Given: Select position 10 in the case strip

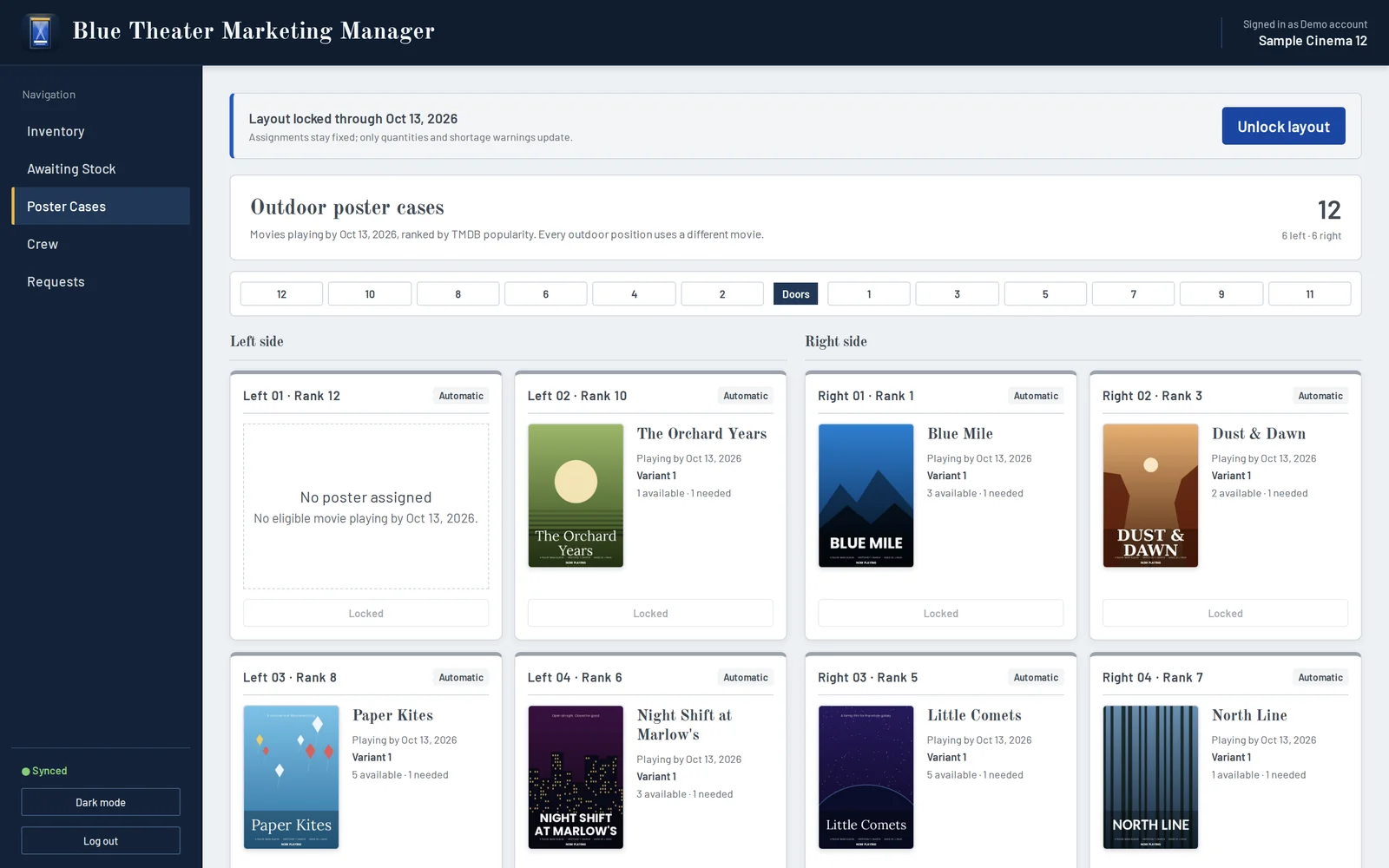Looking at the screenshot, I should [x=370, y=294].
